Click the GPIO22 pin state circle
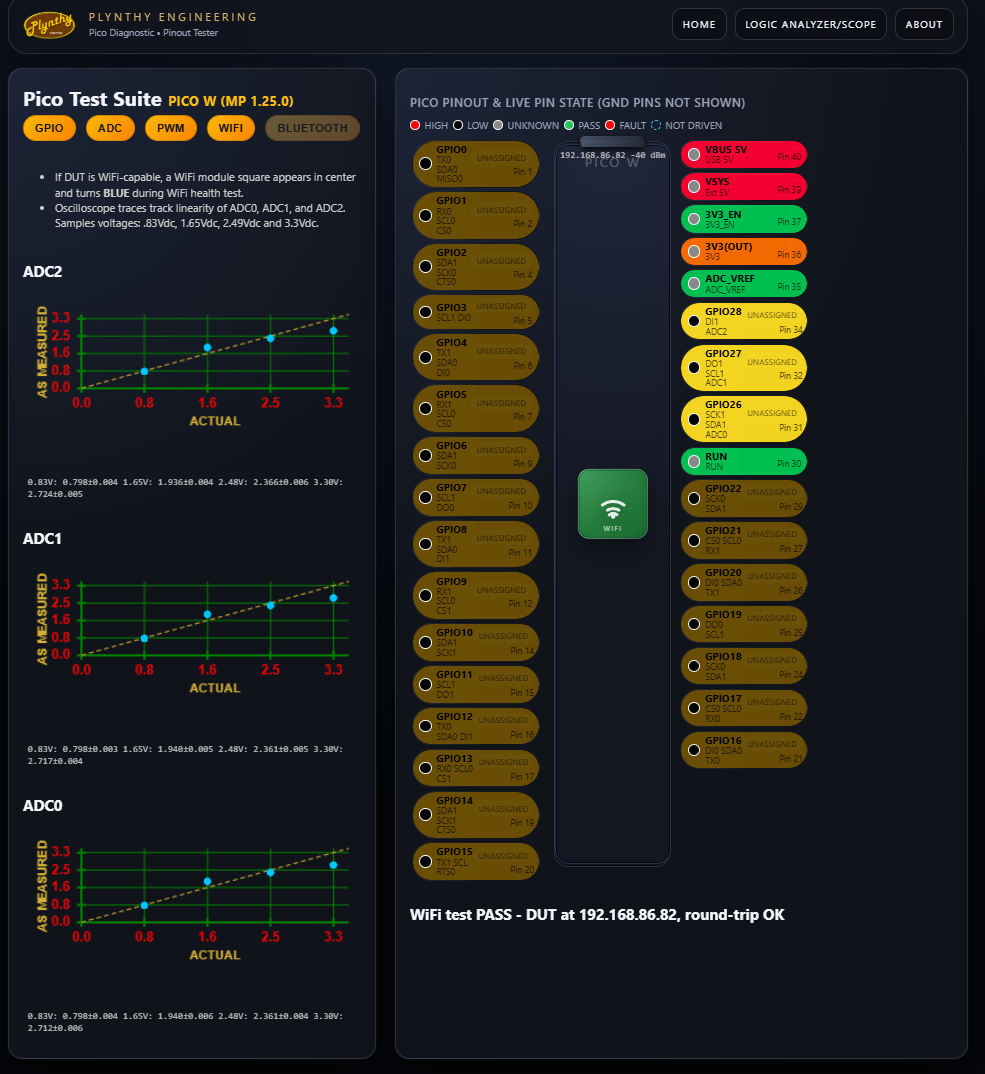The width and height of the screenshot is (985, 1074). tap(694, 499)
